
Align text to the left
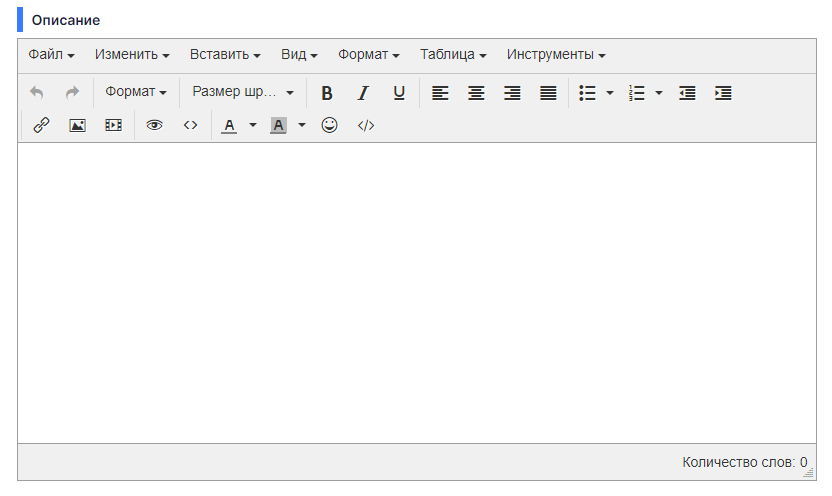coord(440,93)
